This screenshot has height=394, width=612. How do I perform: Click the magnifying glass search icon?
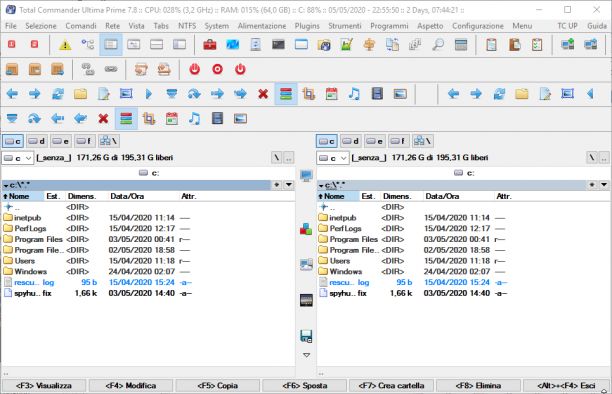438,45
